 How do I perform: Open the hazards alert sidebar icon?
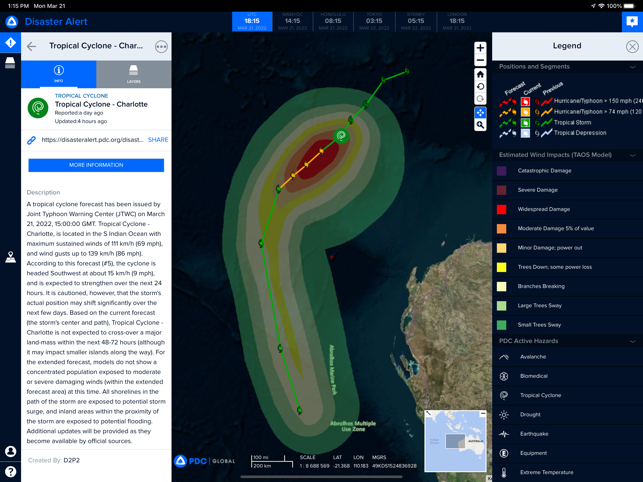pyautogui.click(x=10, y=42)
